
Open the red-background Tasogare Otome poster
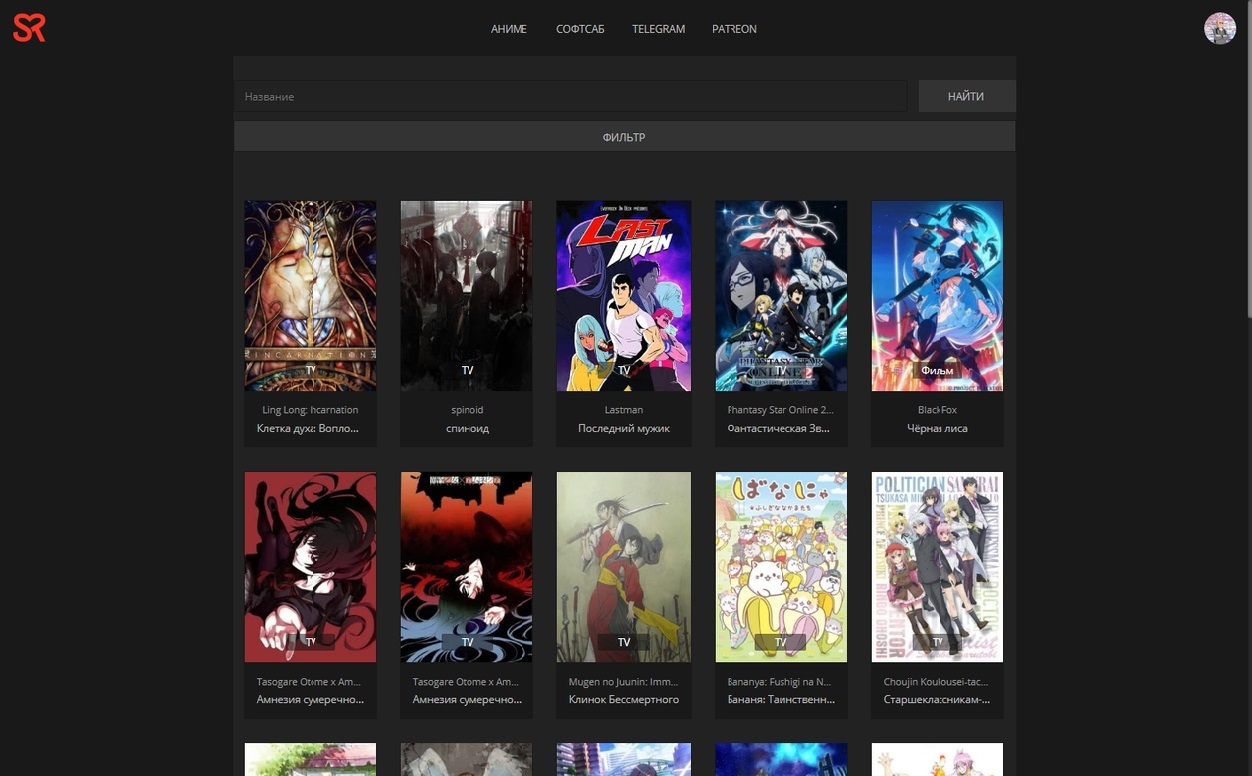click(x=310, y=567)
